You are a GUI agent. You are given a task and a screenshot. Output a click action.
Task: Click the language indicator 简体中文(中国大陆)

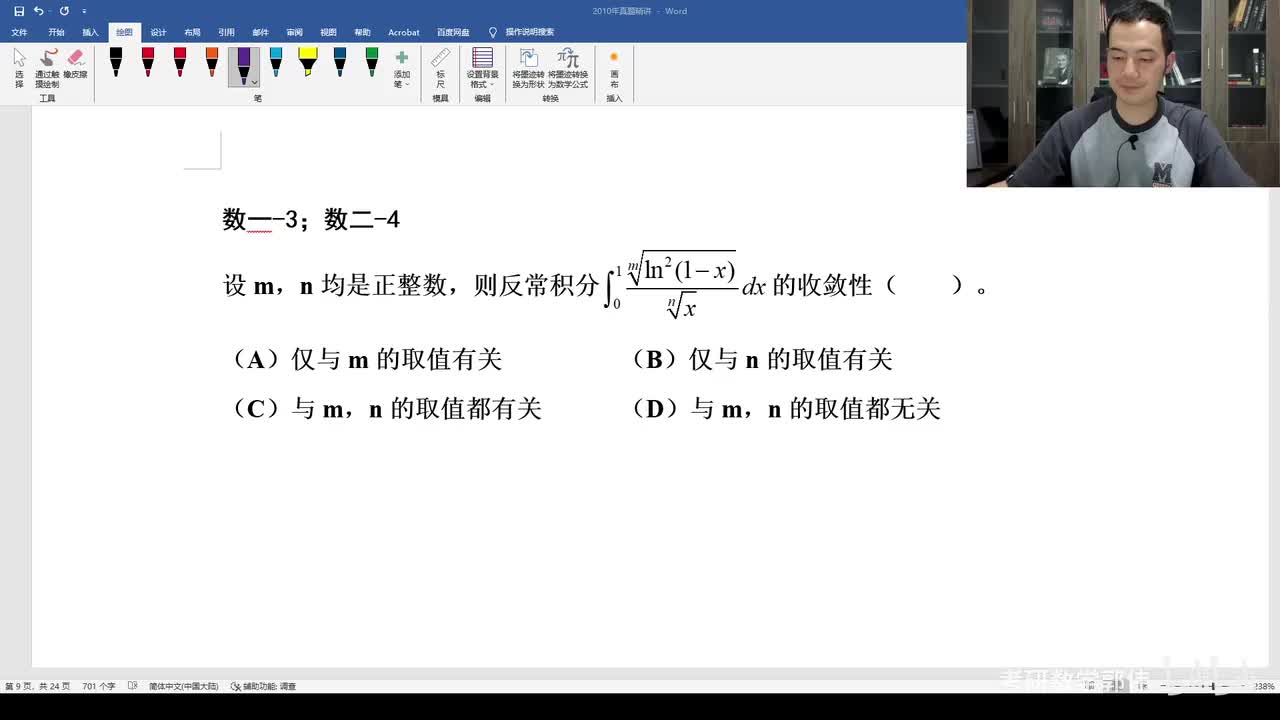(183, 686)
